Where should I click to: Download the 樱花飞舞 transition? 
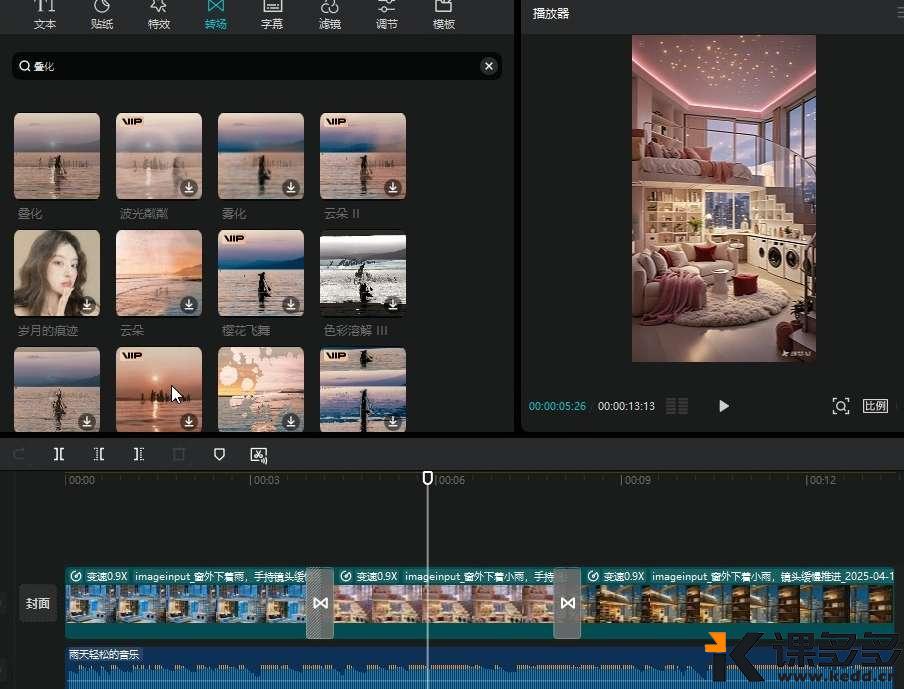(291, 304)
